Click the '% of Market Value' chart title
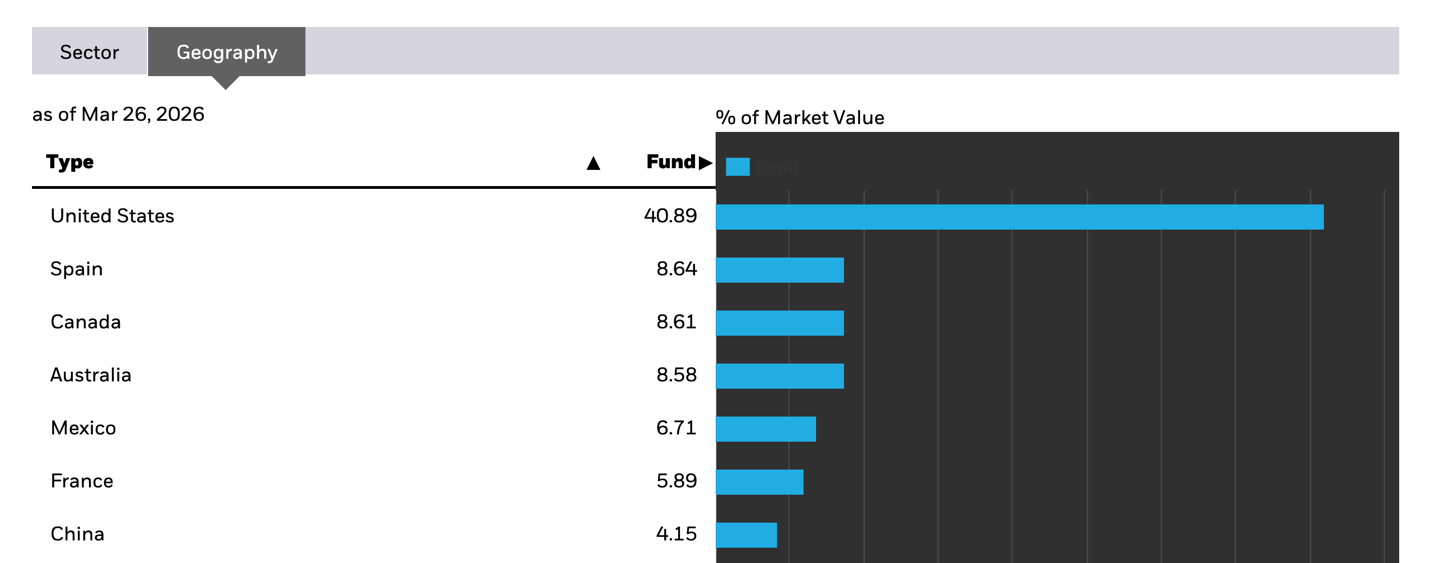This screenshot has width=1429, height=563. 800,118
